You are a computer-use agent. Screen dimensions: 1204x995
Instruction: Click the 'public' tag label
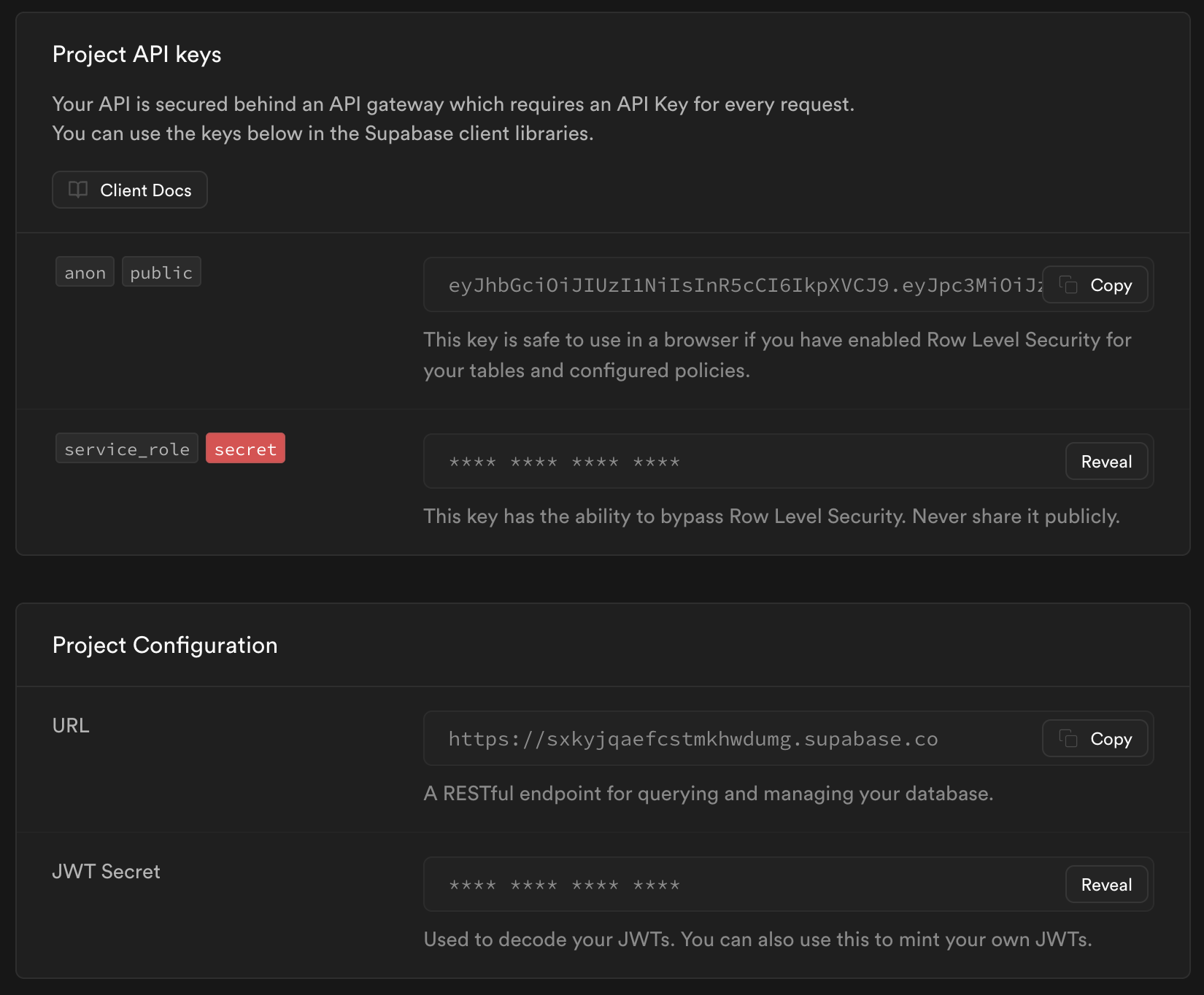(x=161, y=272)
